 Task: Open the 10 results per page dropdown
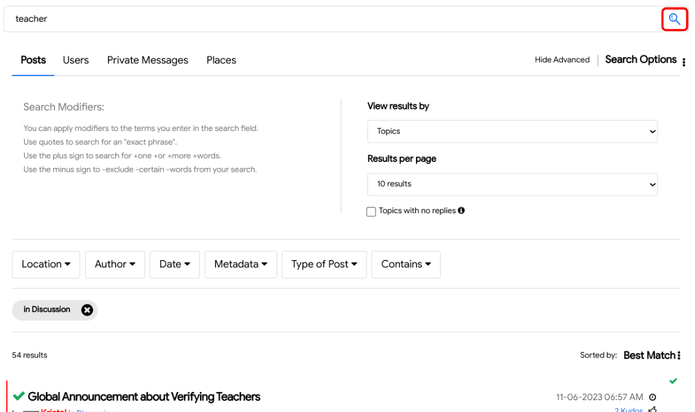click(512, 184)
